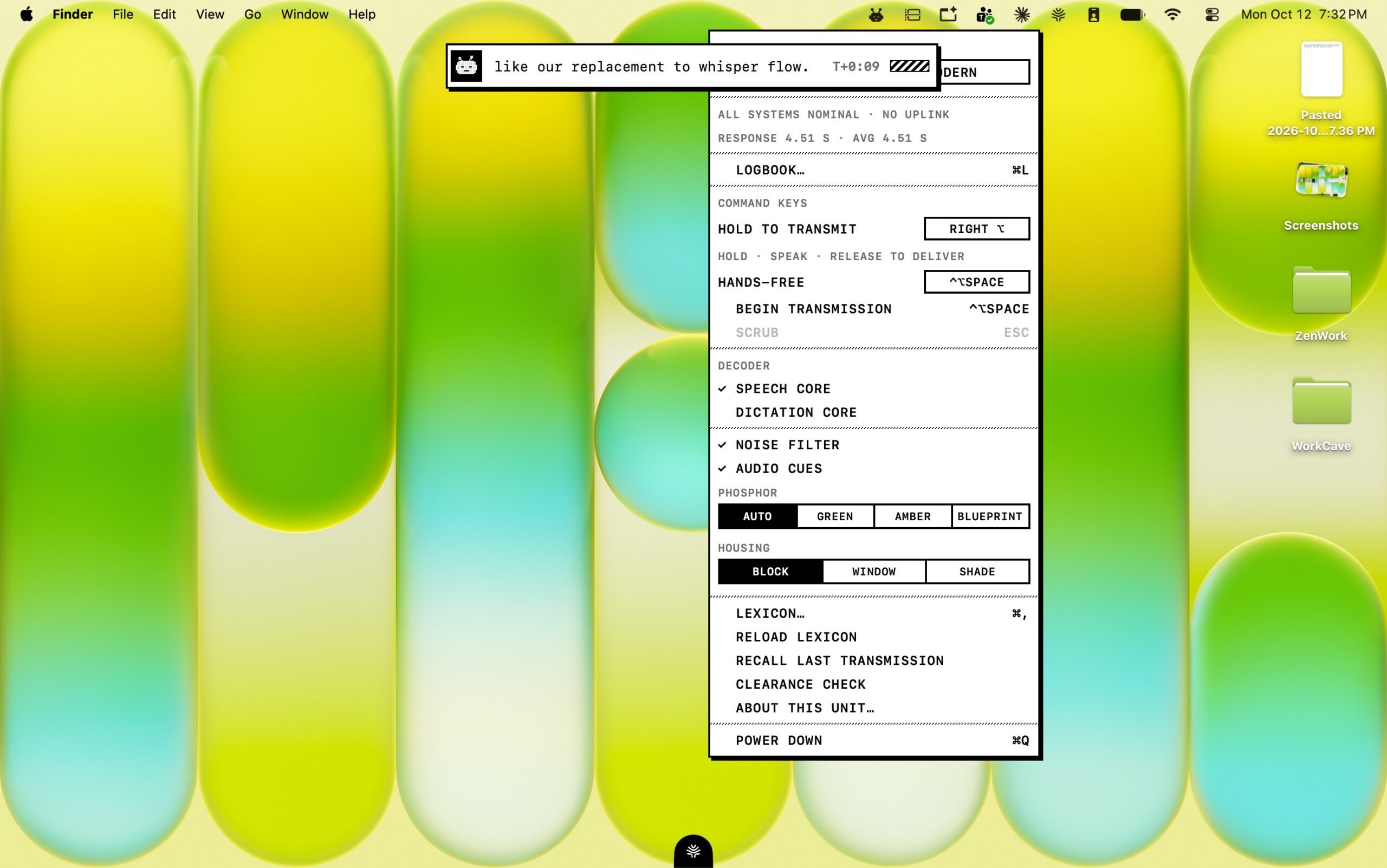Click the screenshot-with-sparkle menu bar icon
Screen dimensions: 1387x868
click(x=948, y=14)
